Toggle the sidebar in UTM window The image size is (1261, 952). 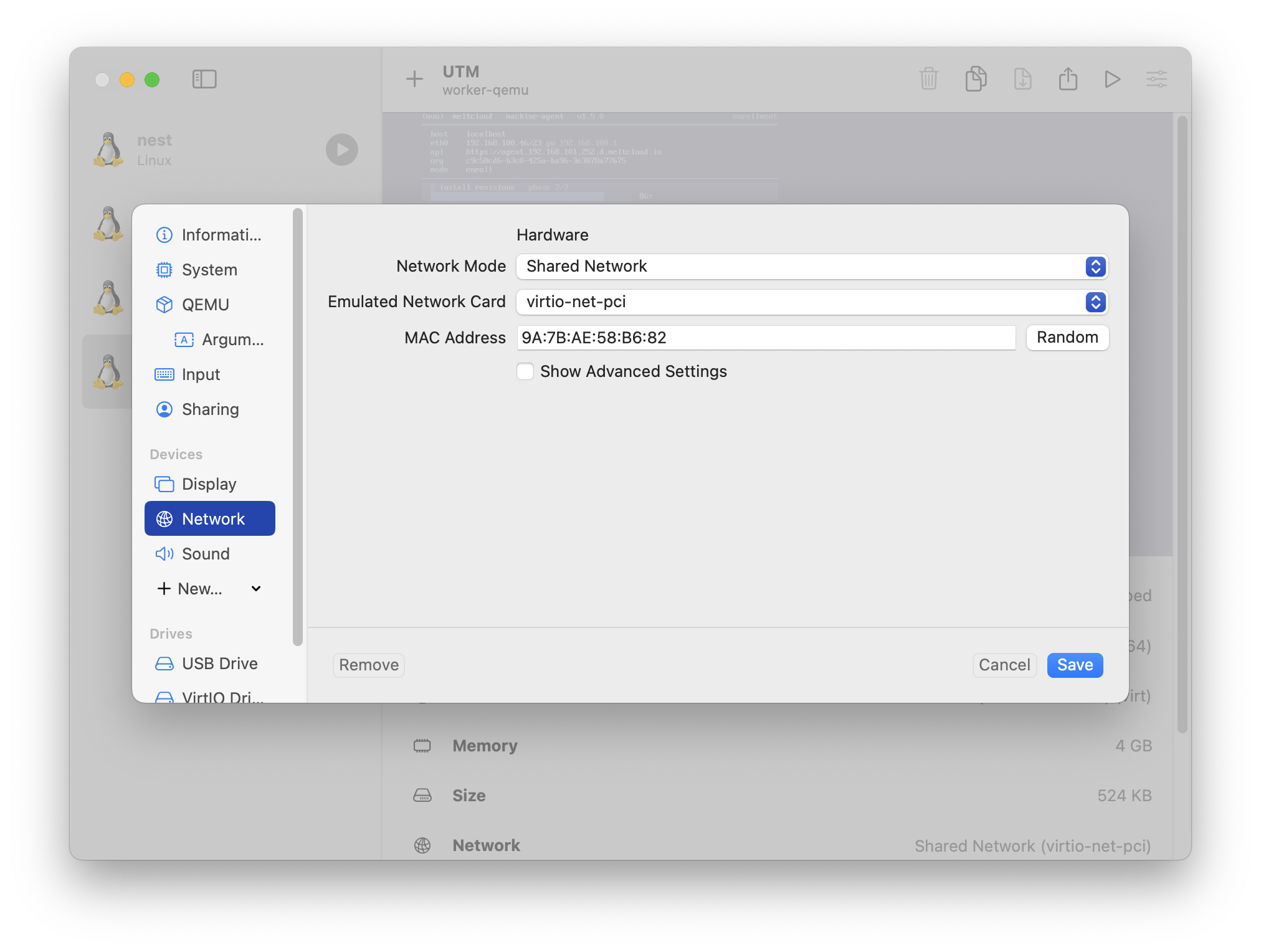204,79
